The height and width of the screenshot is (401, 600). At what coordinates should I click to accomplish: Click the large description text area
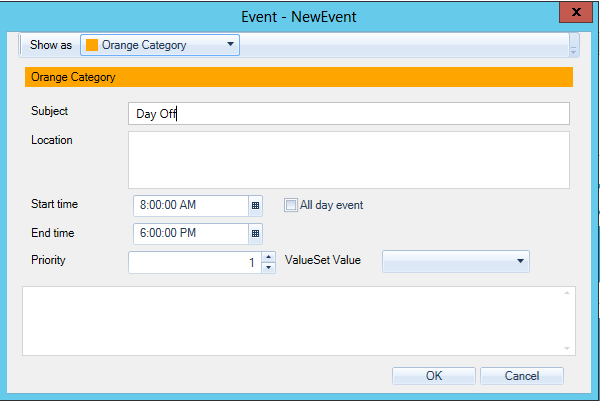[x=290, y=320]
